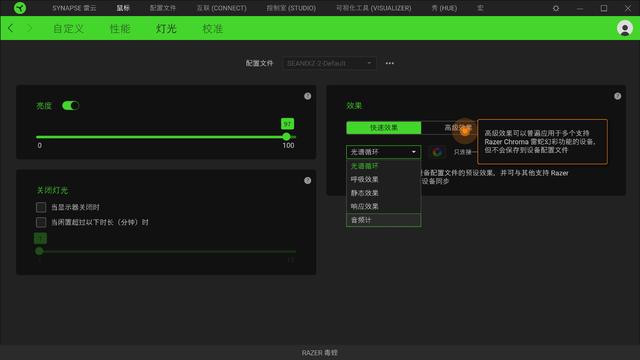This screenshot has height=360, width=640.
Task: Open the user profile avatar
Action: tap(624, 28)
